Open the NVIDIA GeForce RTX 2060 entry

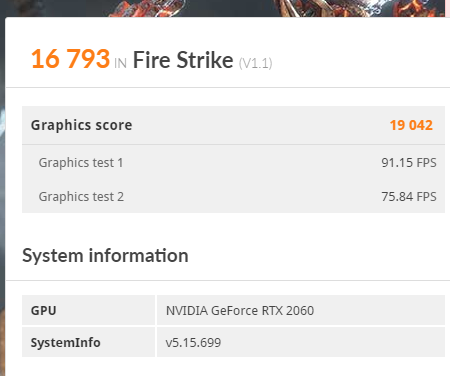240,311
